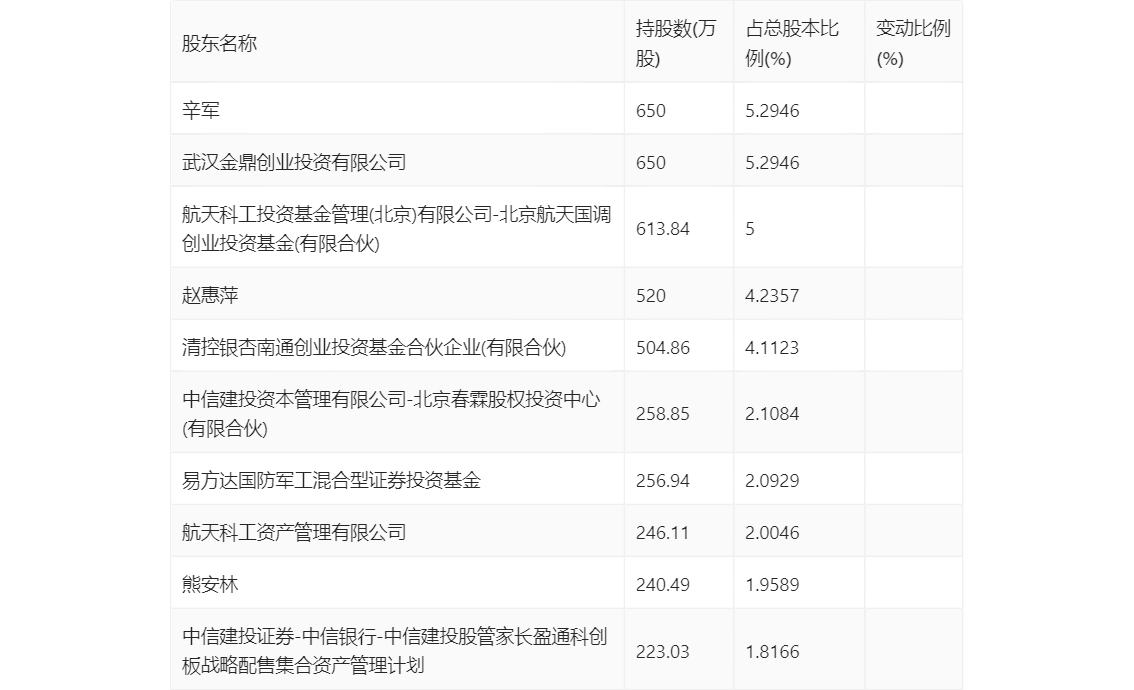Select percentage value 5 in 航天国调 row

[x=750, y=229]
